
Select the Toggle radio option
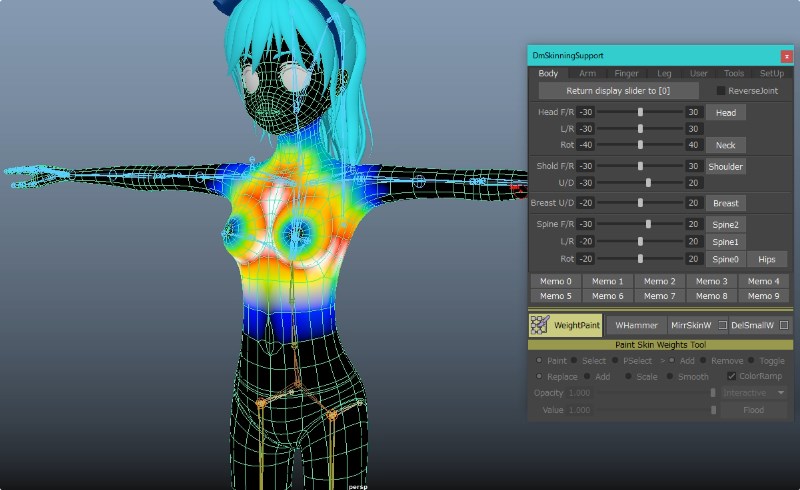click(751, 360)
